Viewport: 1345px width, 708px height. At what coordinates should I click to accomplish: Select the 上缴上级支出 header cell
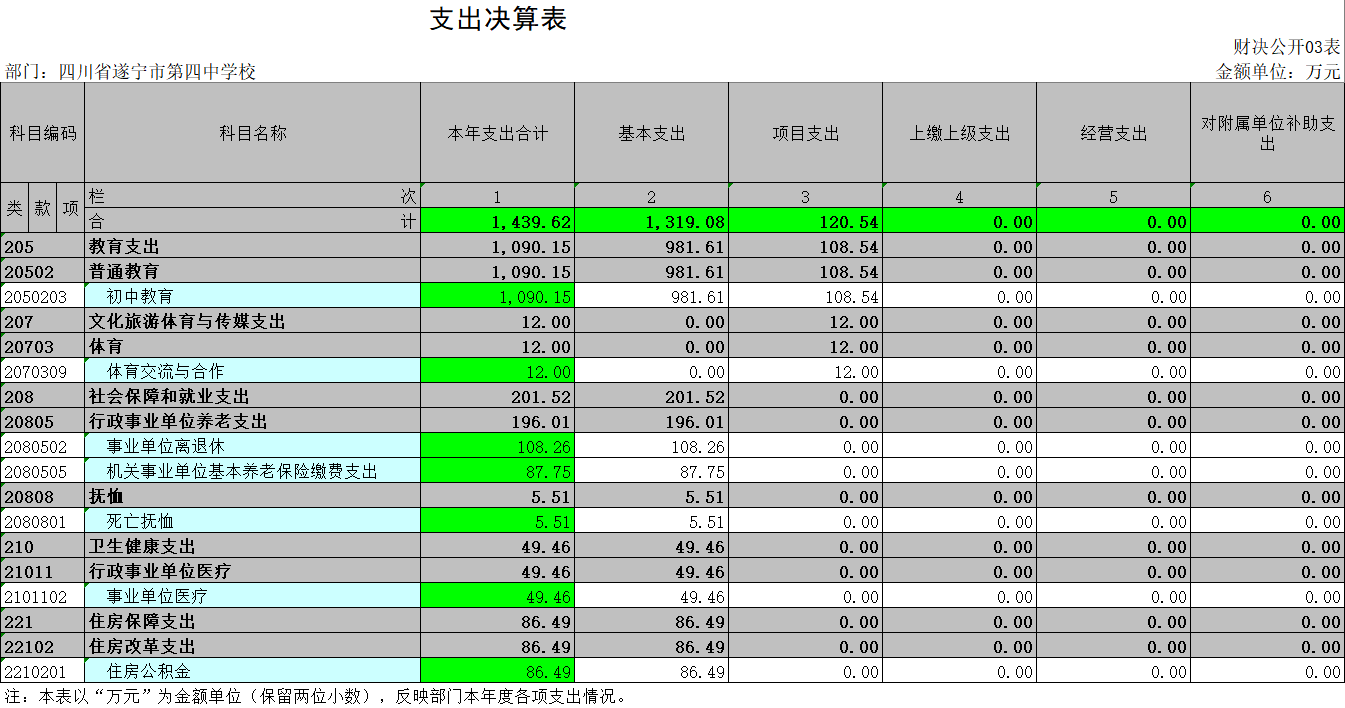[959, 133]
